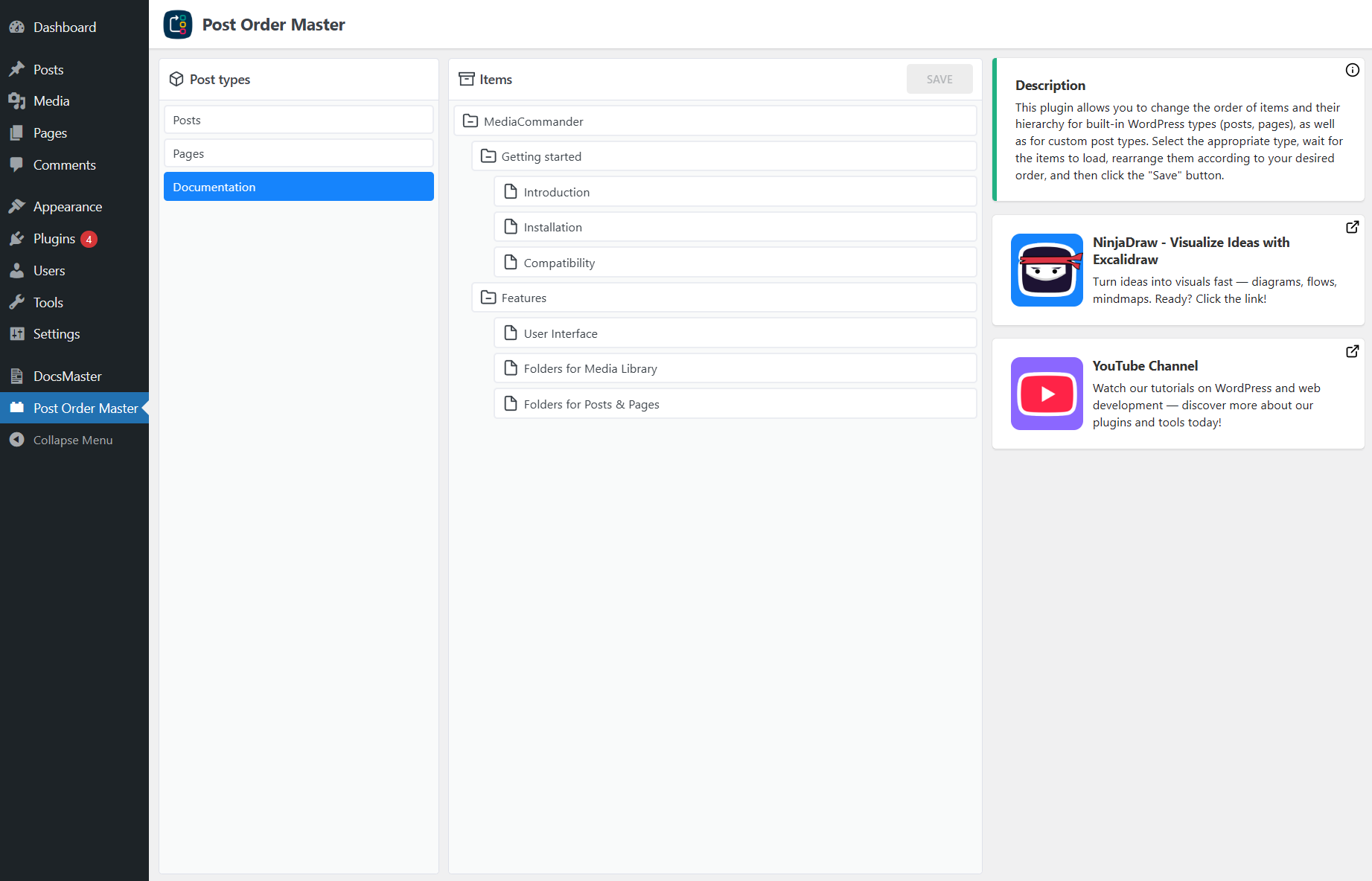Collapse the Getting started folder

[488, 156]
